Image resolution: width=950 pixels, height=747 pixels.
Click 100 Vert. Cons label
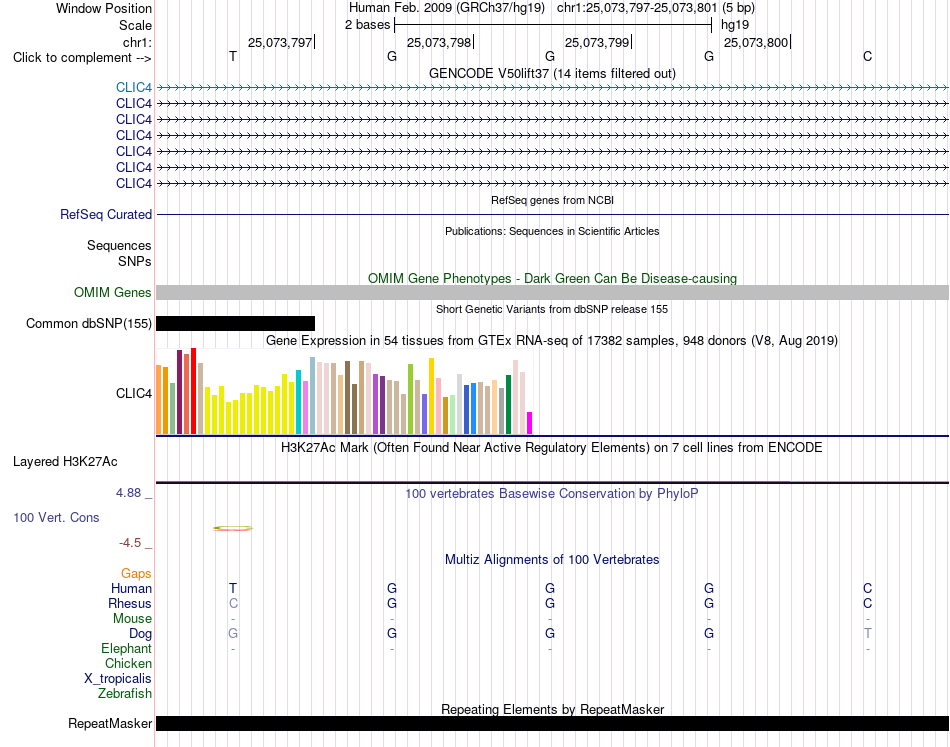point(56,517)
